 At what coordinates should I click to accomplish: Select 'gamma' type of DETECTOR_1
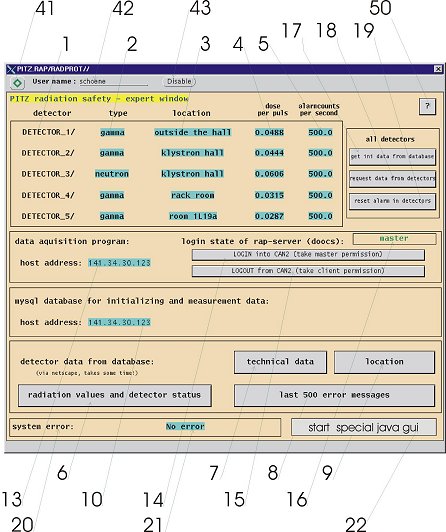click(x=112, y=132)
